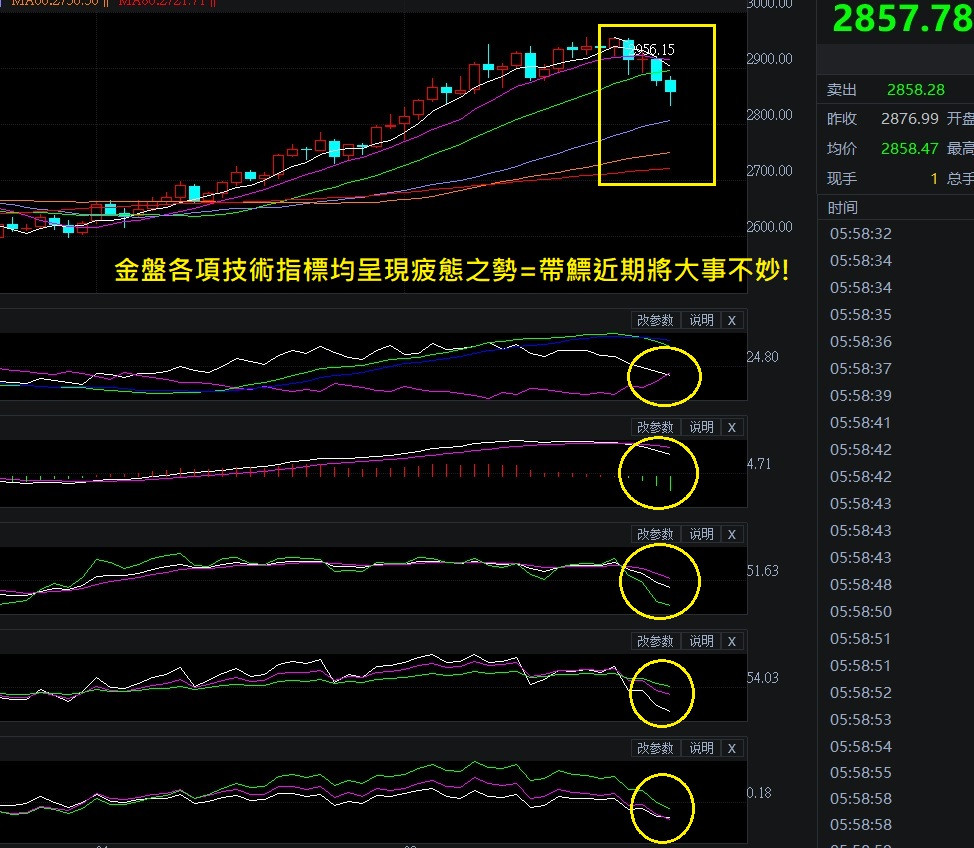
Task: Show 说明 for the 24.80 indicator panel
Action: pyautogui.click(x=701, y=320)
